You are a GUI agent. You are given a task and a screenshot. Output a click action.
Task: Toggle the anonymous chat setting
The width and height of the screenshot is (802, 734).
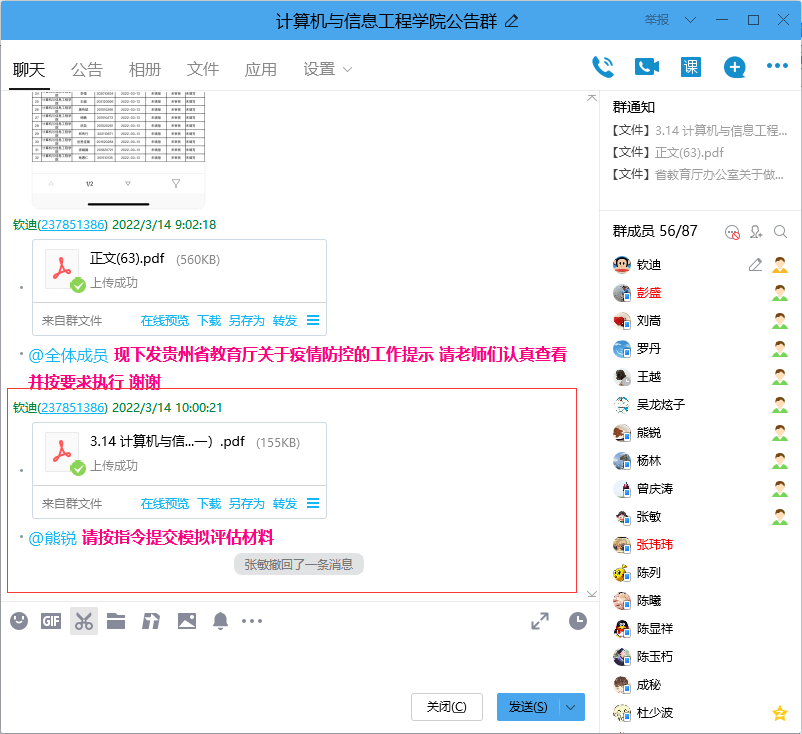(731, 231)
